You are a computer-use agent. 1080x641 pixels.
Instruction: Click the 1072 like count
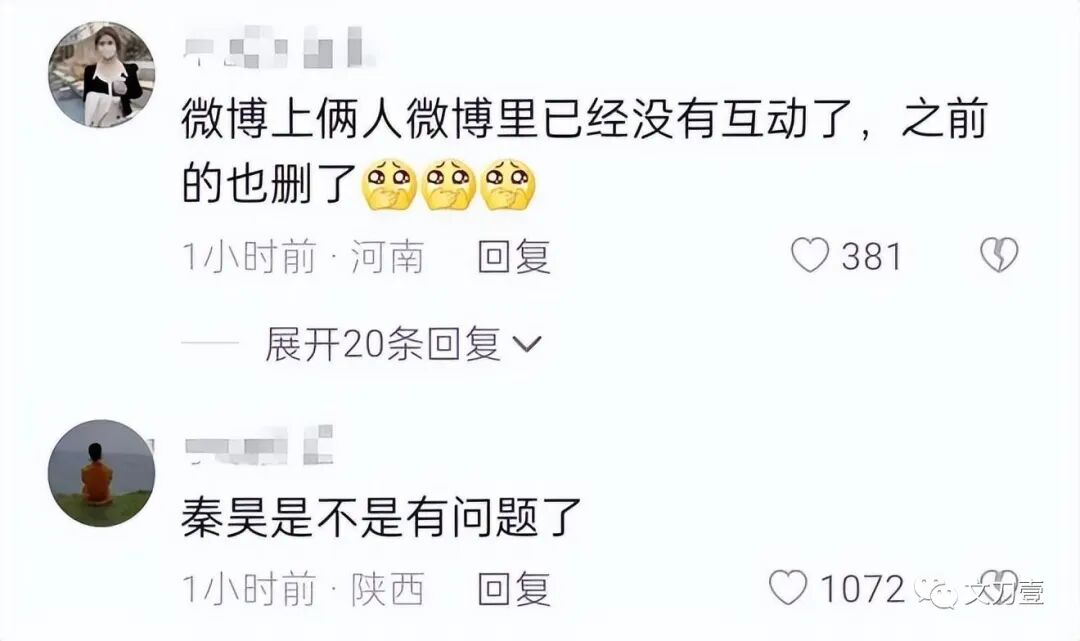point(862,589)
